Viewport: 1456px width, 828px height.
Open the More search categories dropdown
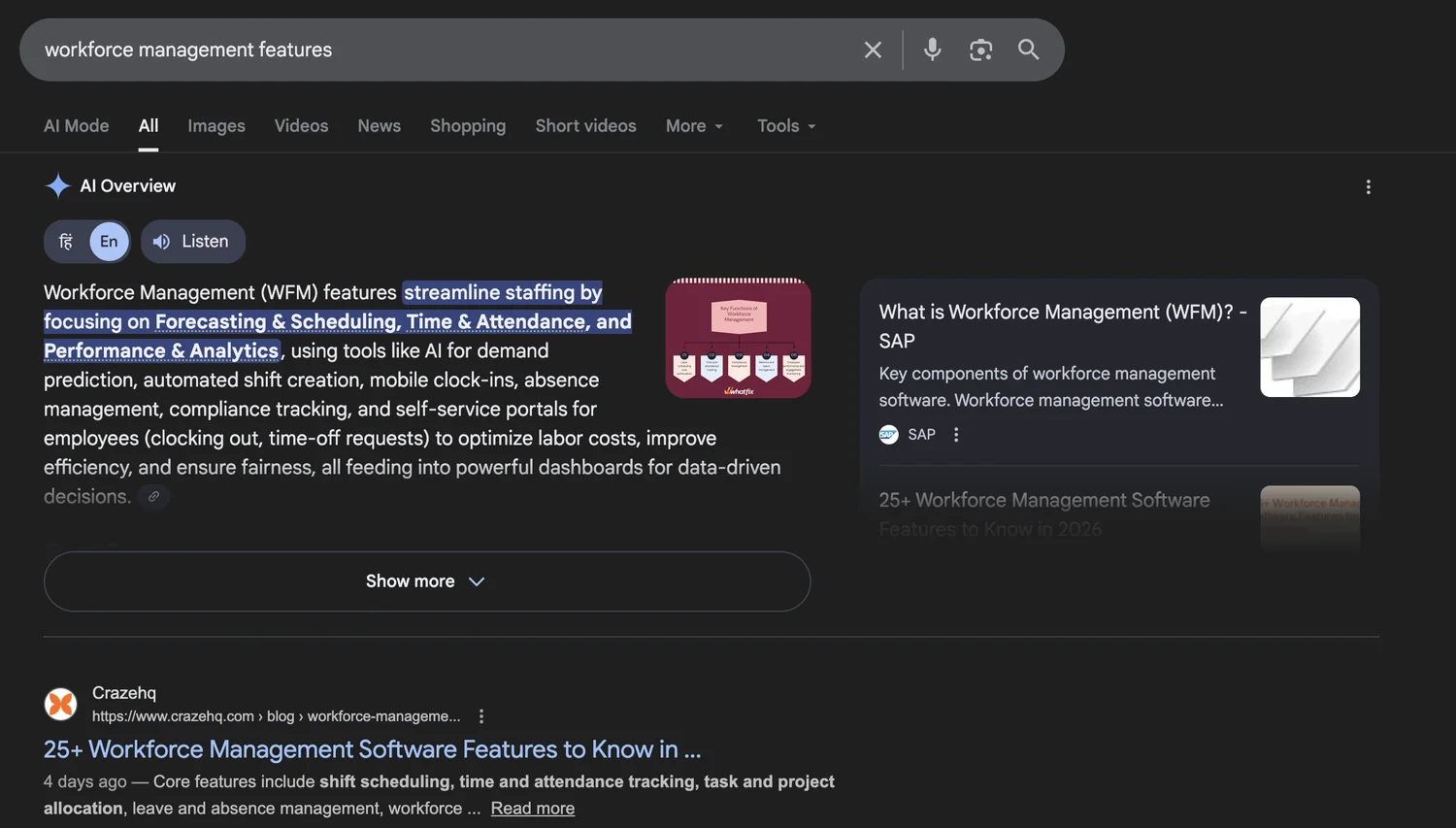[695, 126]
